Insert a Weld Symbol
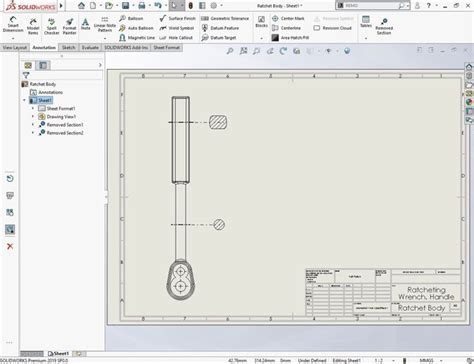The height and width of the screenshot is (364, 474). [x=177, y=28]
